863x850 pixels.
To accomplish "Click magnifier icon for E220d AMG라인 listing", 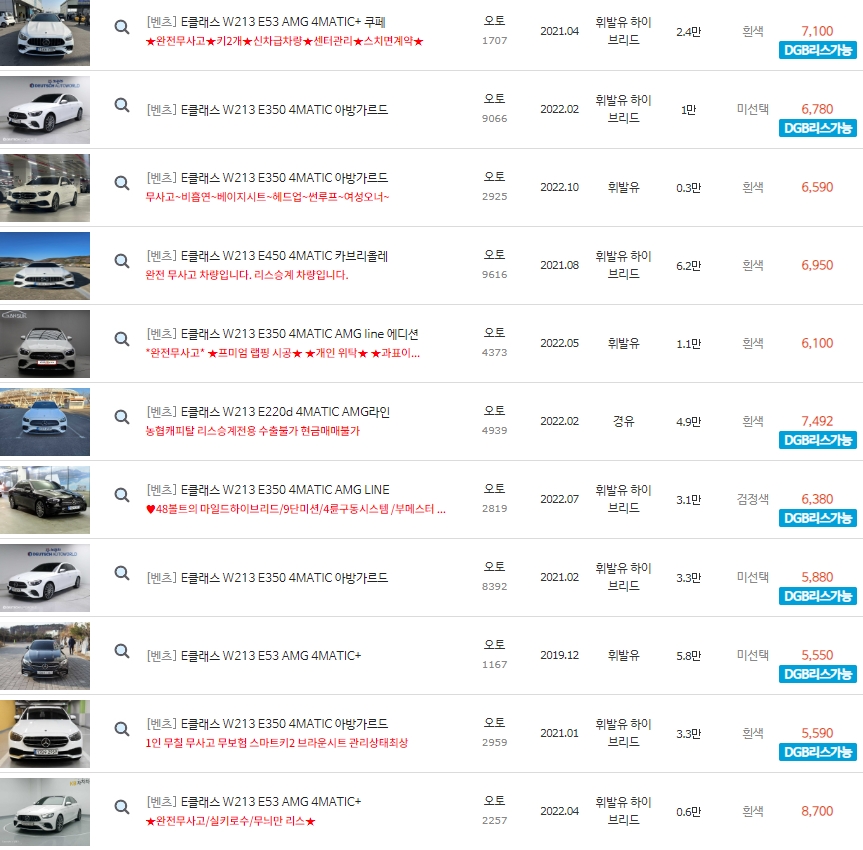I will tap(122, 417).
